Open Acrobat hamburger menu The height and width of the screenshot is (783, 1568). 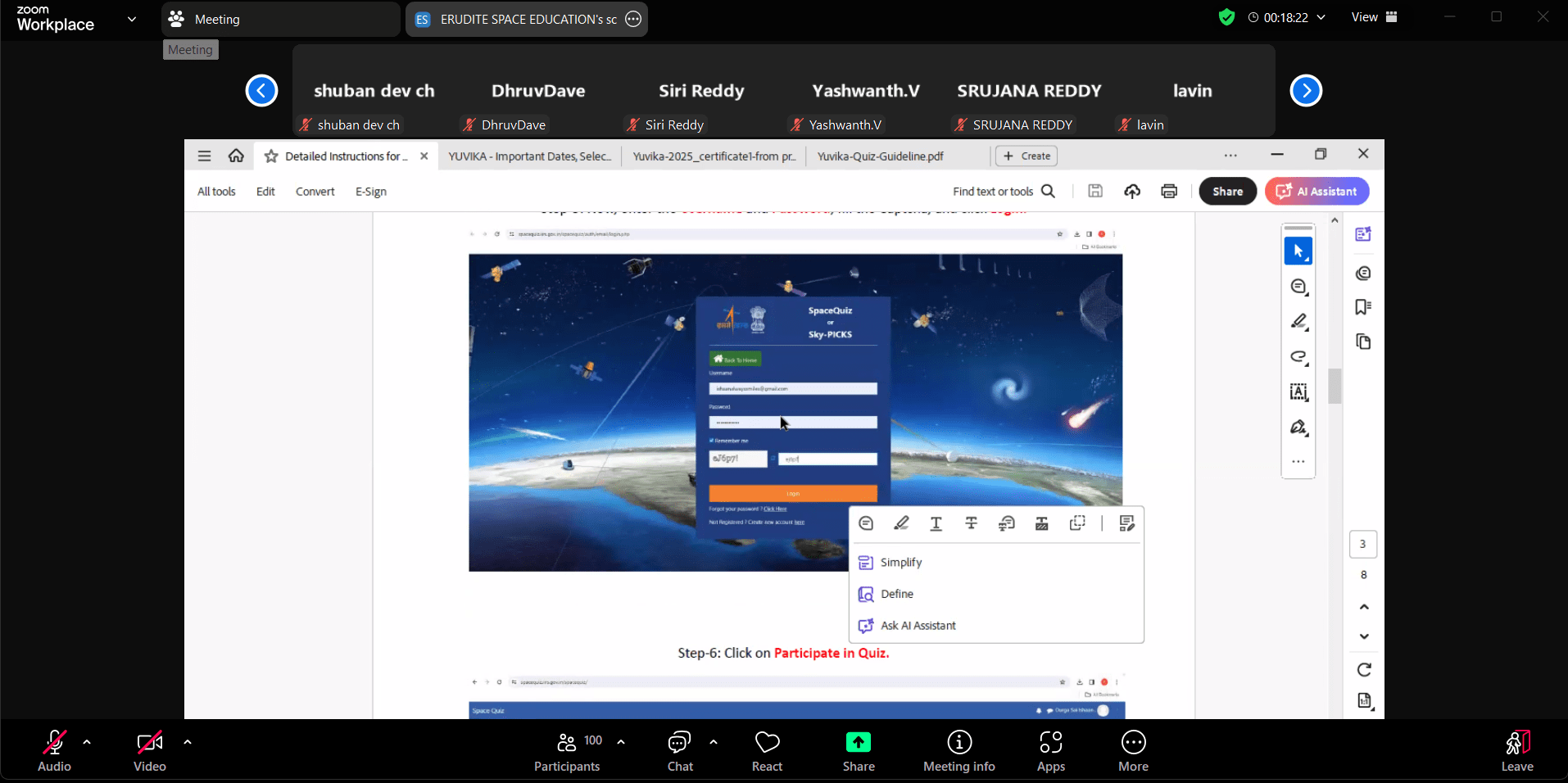click(205, 156)
